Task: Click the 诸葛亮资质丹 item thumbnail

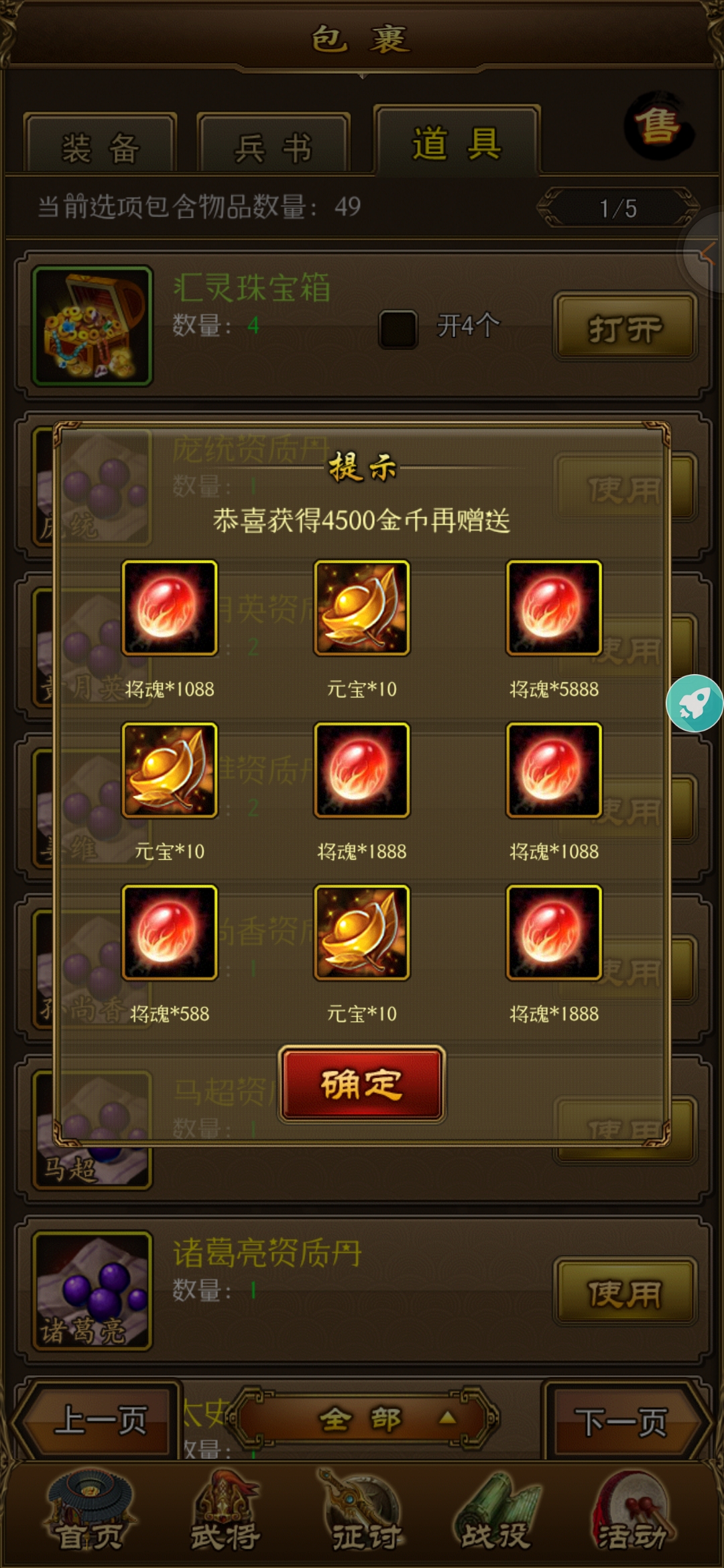Action: pos(93,1290)
